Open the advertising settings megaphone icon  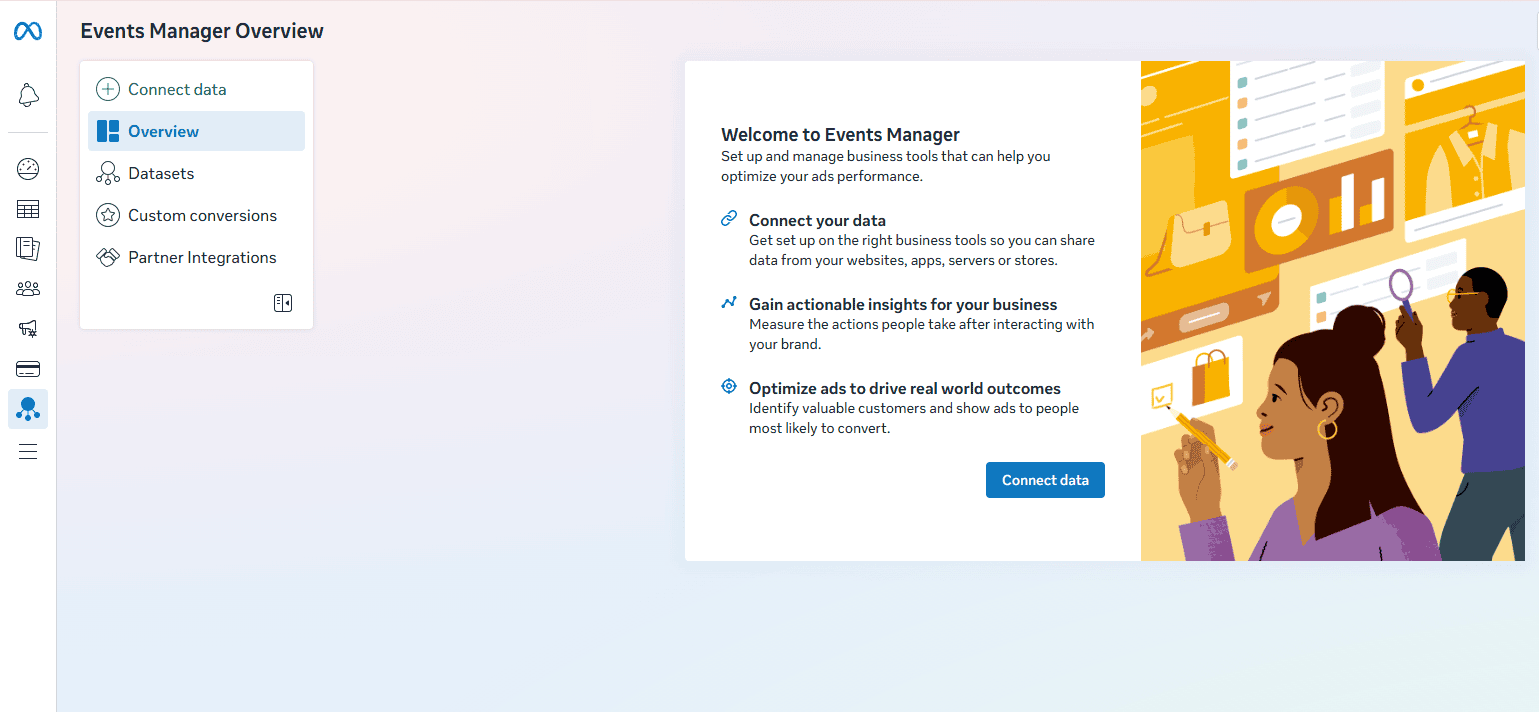click(28, 329)
